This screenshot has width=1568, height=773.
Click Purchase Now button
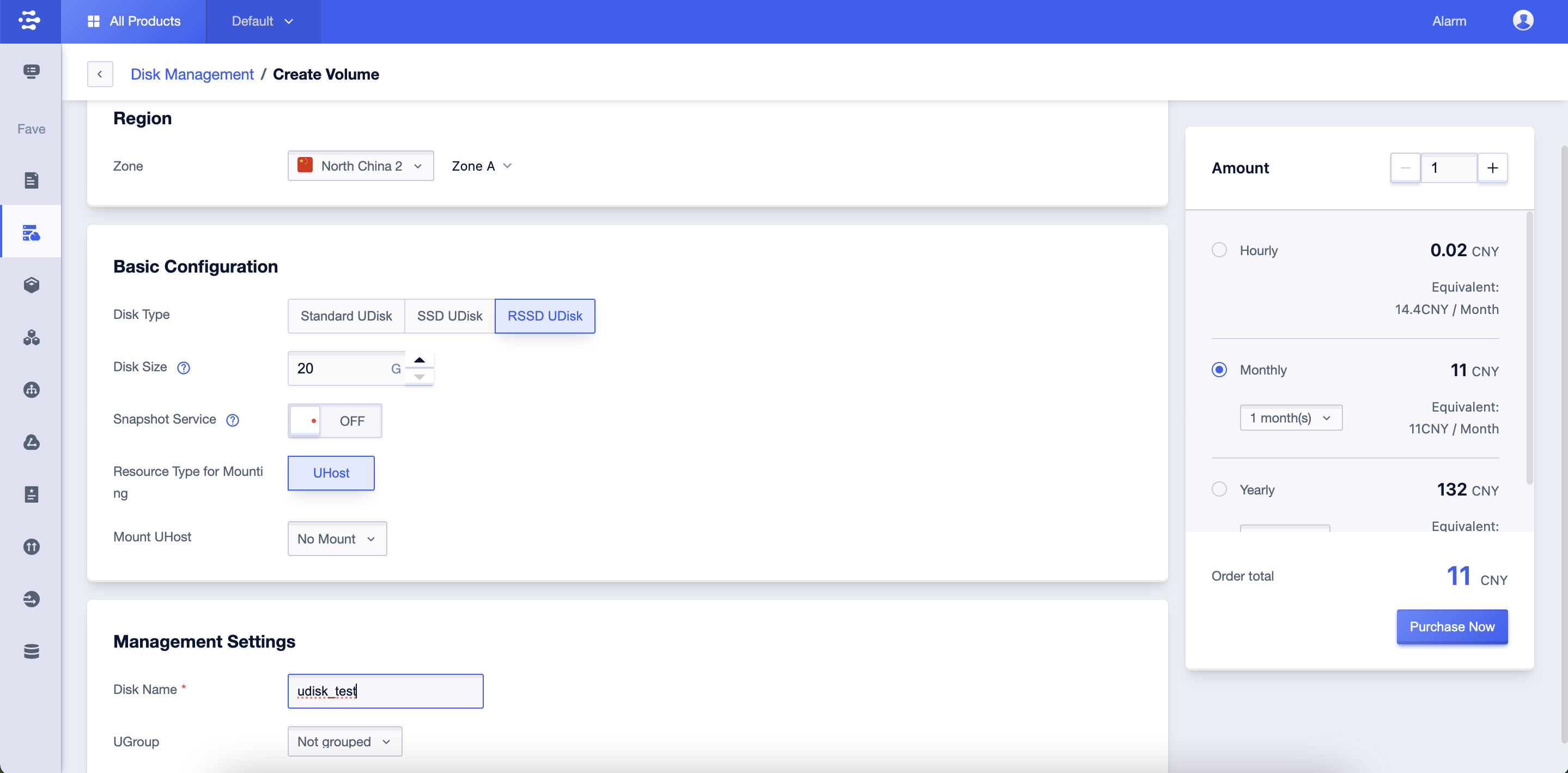[x=1452, y=626]
